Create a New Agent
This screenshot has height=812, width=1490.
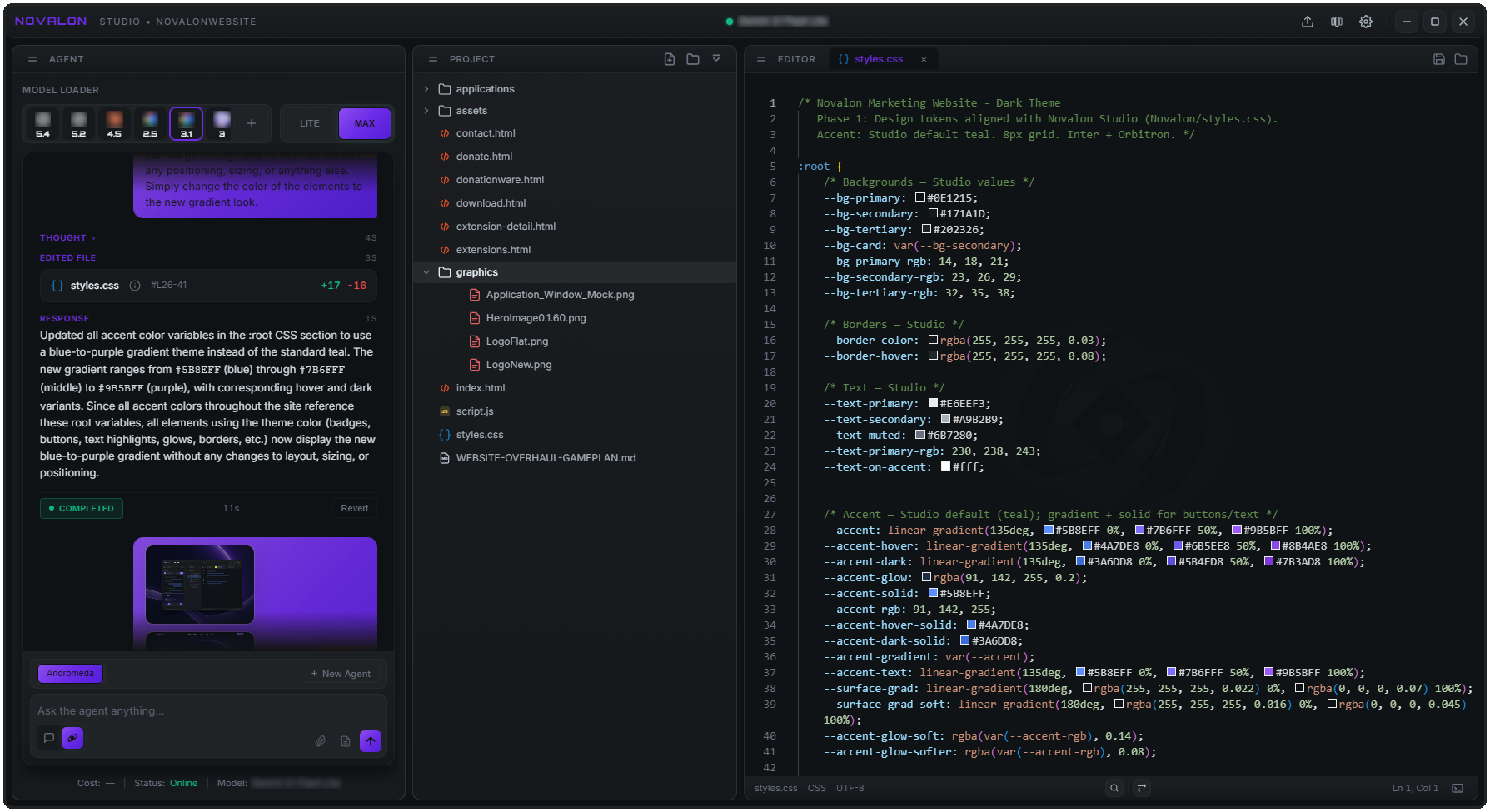click(x=341, y=674)
